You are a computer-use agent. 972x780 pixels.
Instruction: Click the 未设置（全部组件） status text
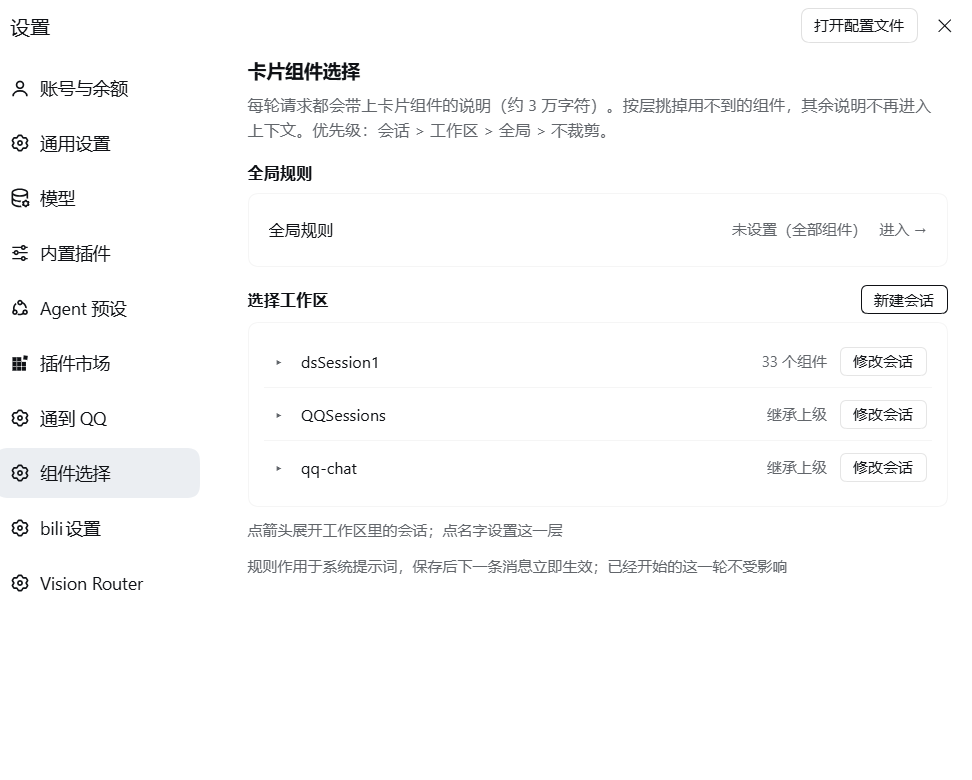pos(795,230)
